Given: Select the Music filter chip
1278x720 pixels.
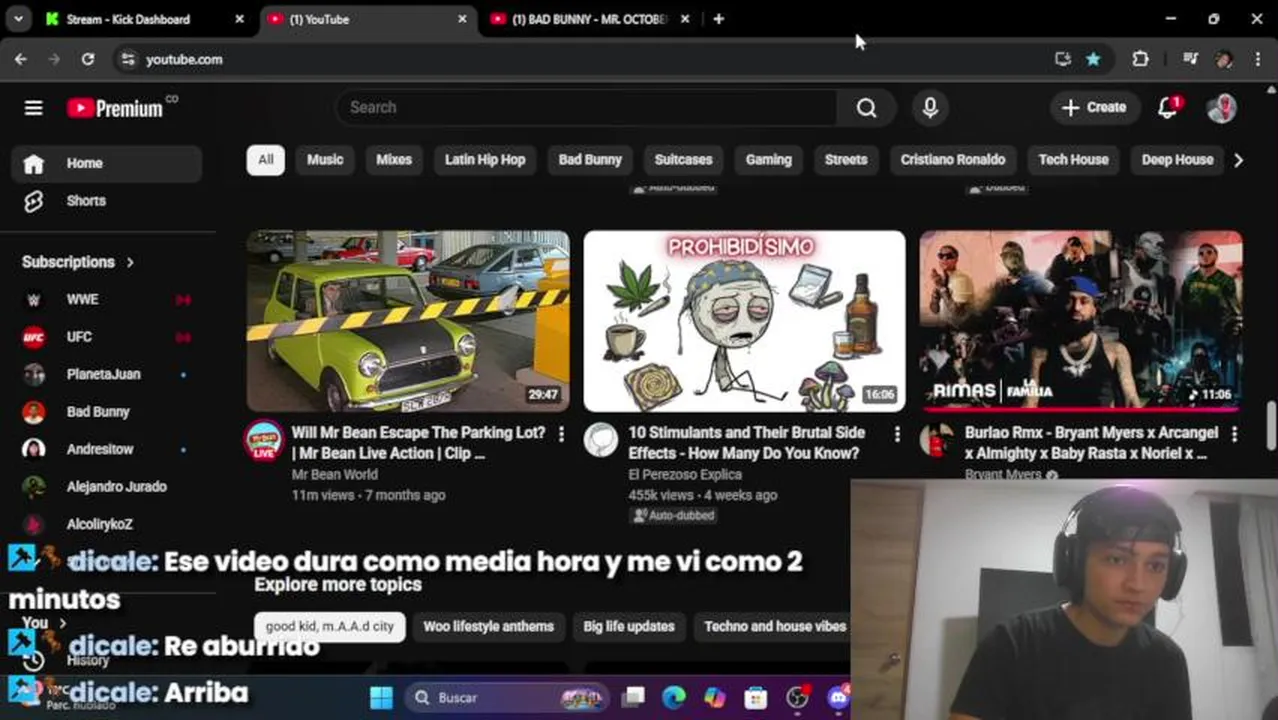Looking at the screenshot, I should pos(325,160).
